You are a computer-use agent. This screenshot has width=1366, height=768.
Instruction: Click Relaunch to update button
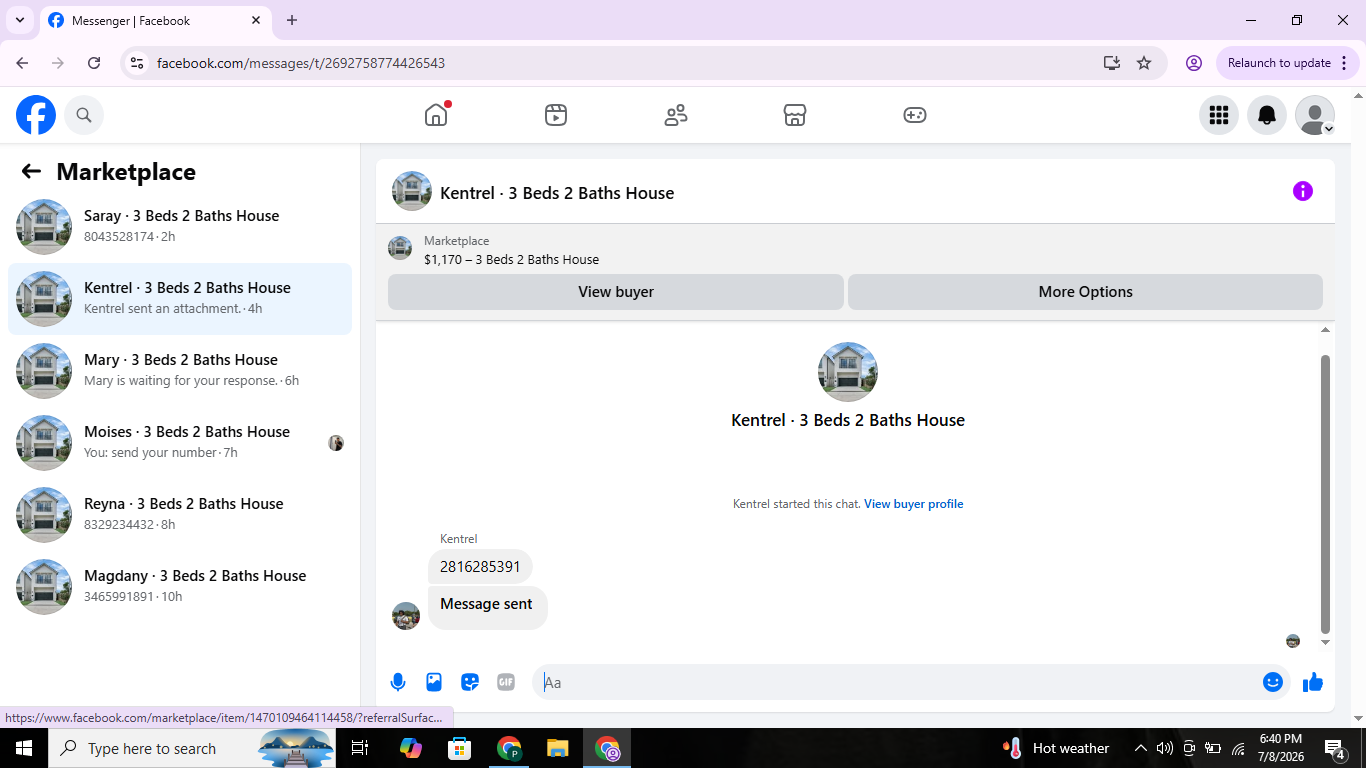coord(1289,63)
